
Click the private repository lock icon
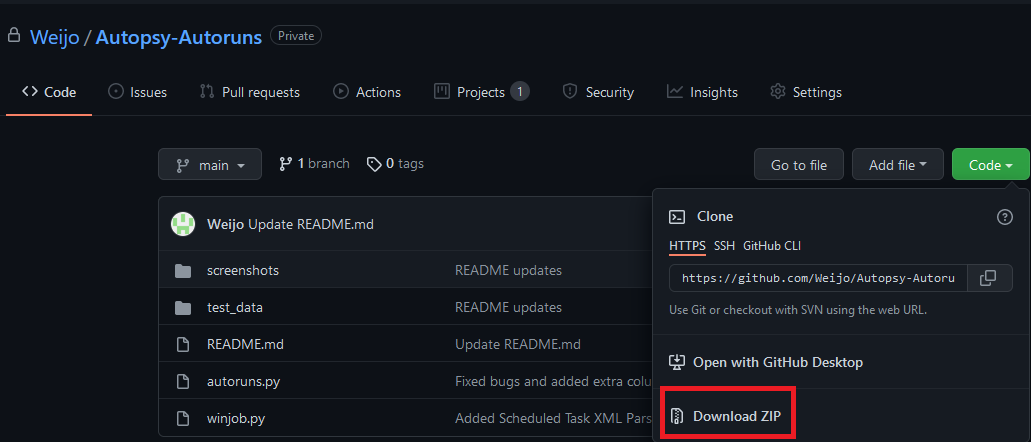(x=13, y=36)
